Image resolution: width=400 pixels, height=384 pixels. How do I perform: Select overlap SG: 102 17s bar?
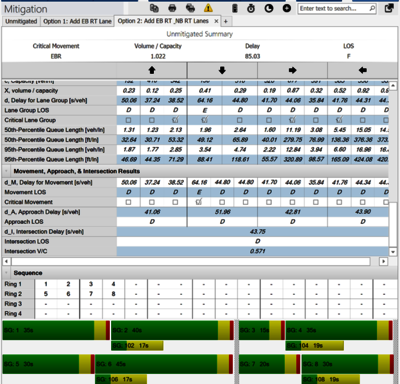137,346
